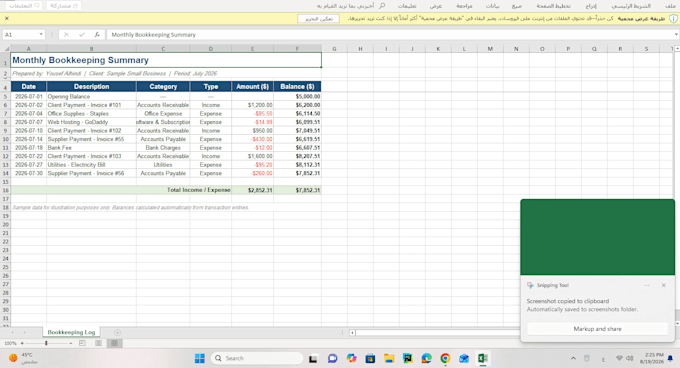This screenshot has width=680, height=368.
Task: Go to next sheet arrow
Action: 24,332
